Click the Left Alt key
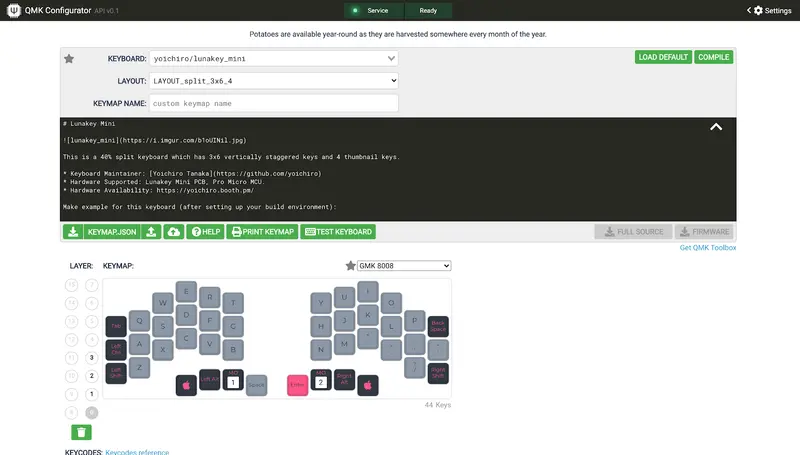The image size is (800, 455). click(x=210, y=380)
